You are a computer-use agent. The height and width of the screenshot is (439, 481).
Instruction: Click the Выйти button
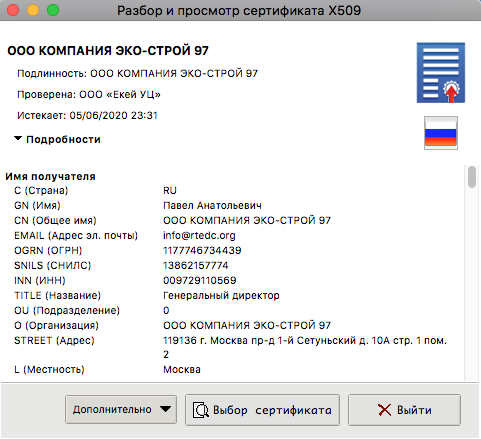pyautogui.click(x=404, y=410)
